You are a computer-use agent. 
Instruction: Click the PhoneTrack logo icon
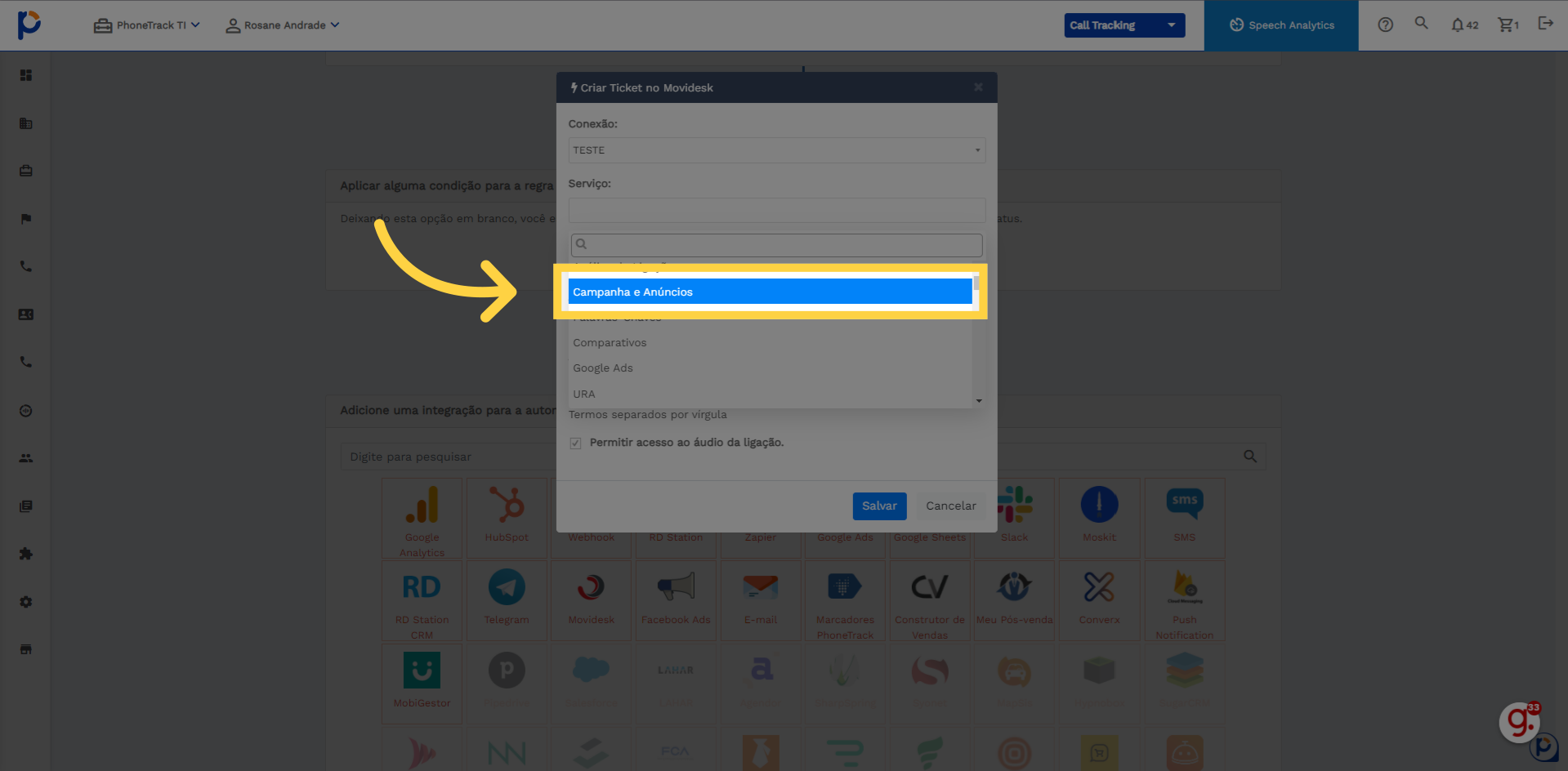click(29, 25)
